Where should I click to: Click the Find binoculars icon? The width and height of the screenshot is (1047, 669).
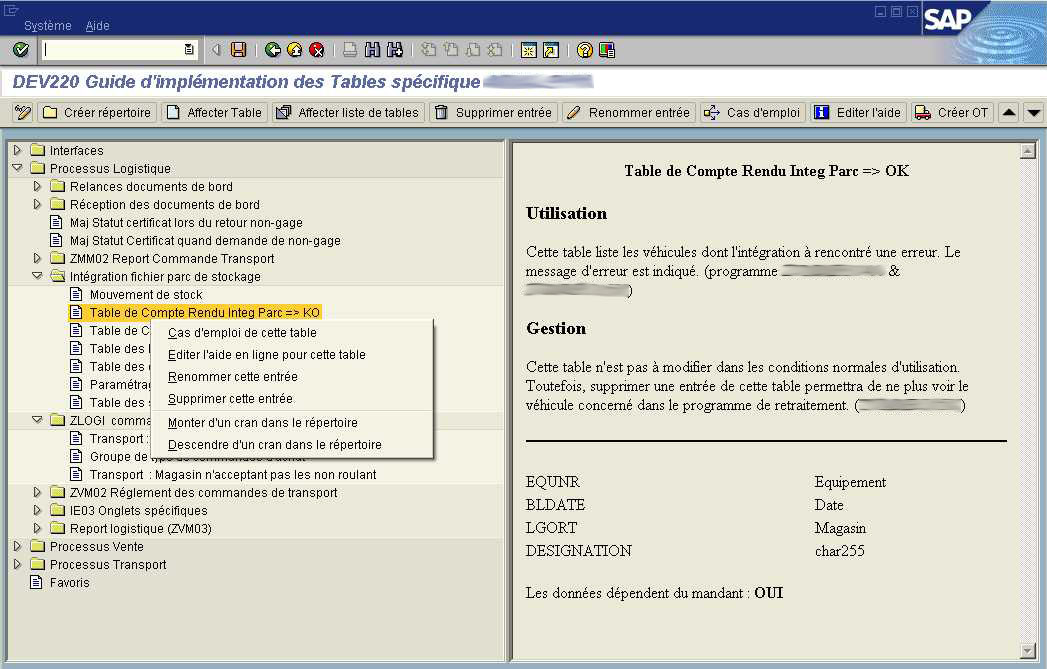[372, 50]
